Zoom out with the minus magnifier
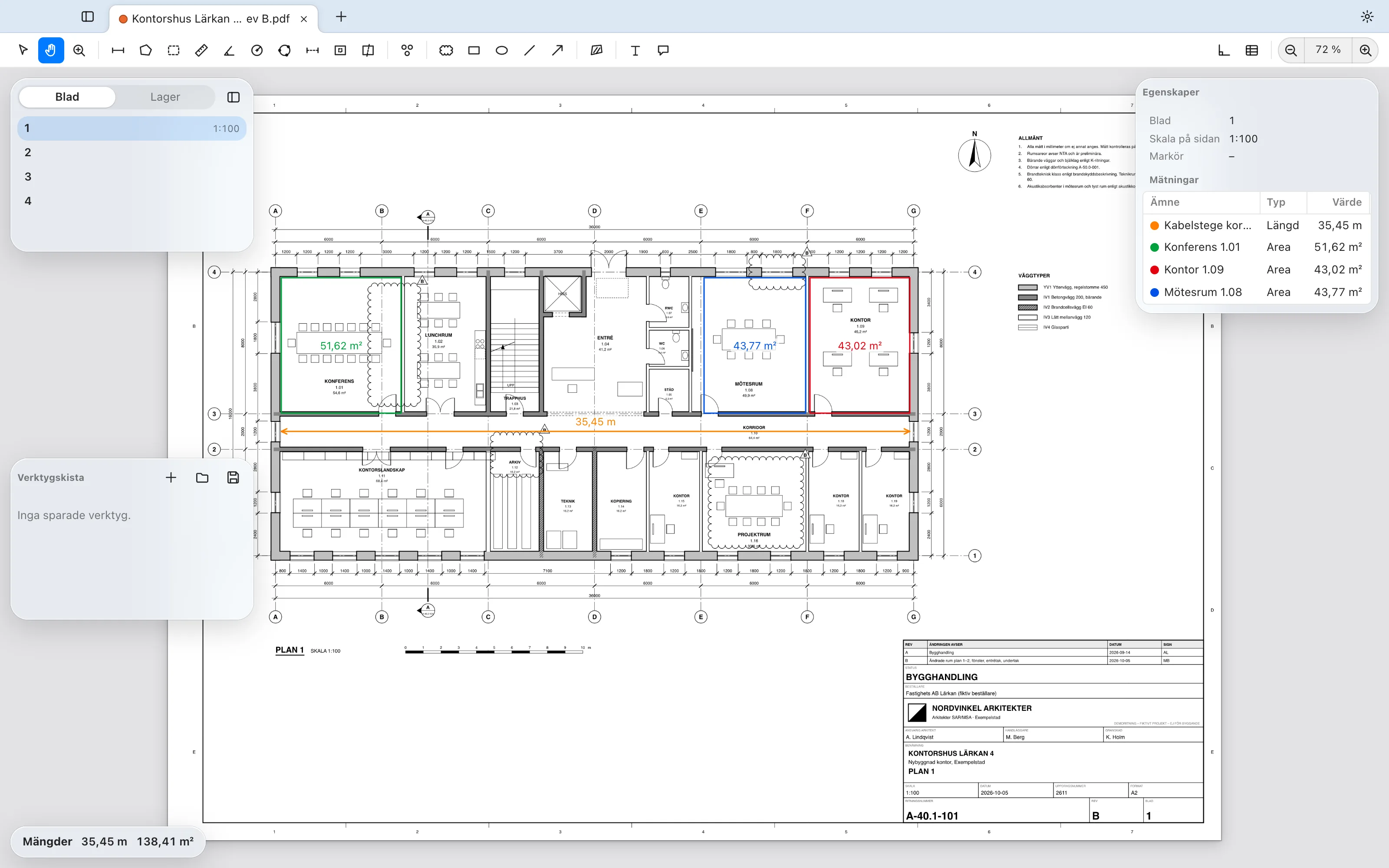1389x868 pixels. coord(1291,50)
